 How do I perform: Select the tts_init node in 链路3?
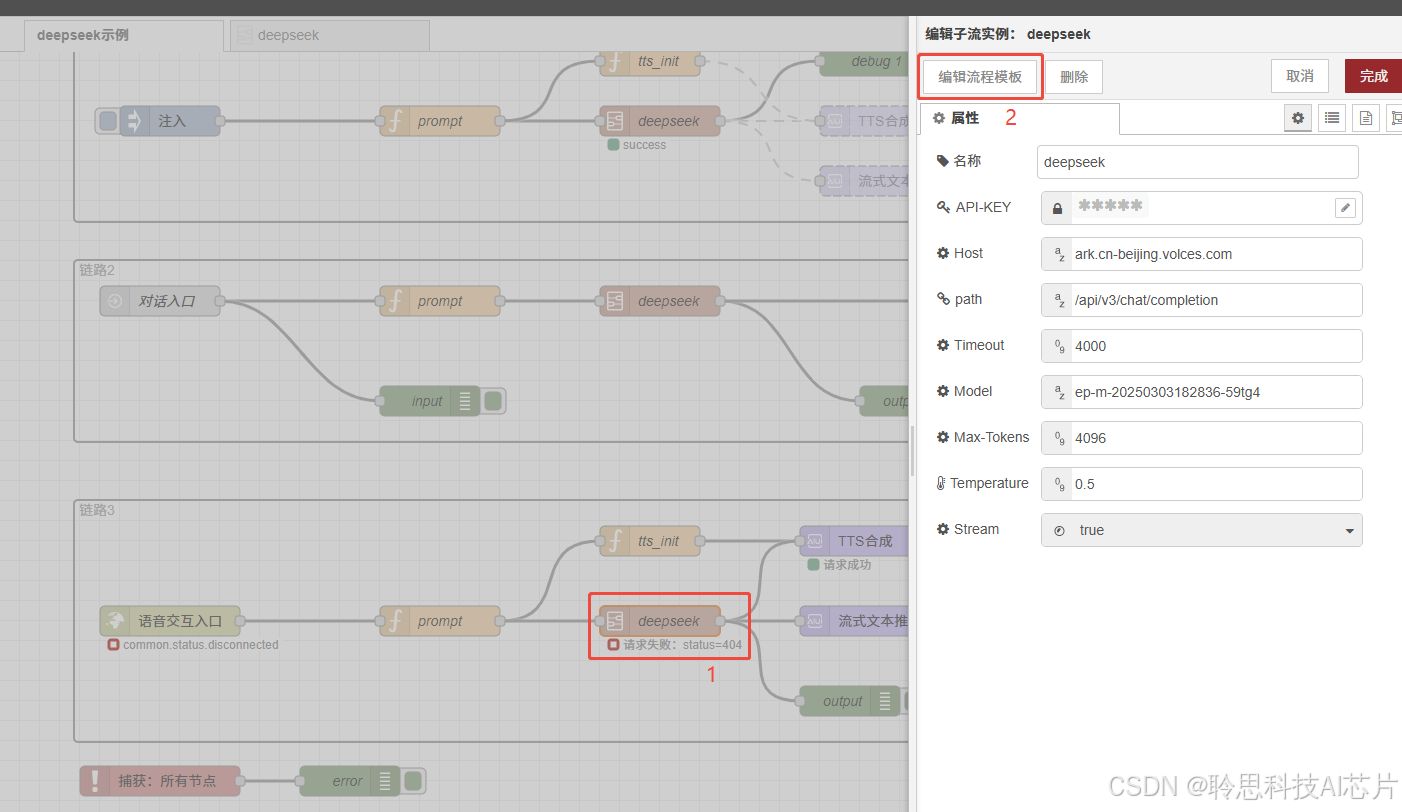click(x=650, y=541)
